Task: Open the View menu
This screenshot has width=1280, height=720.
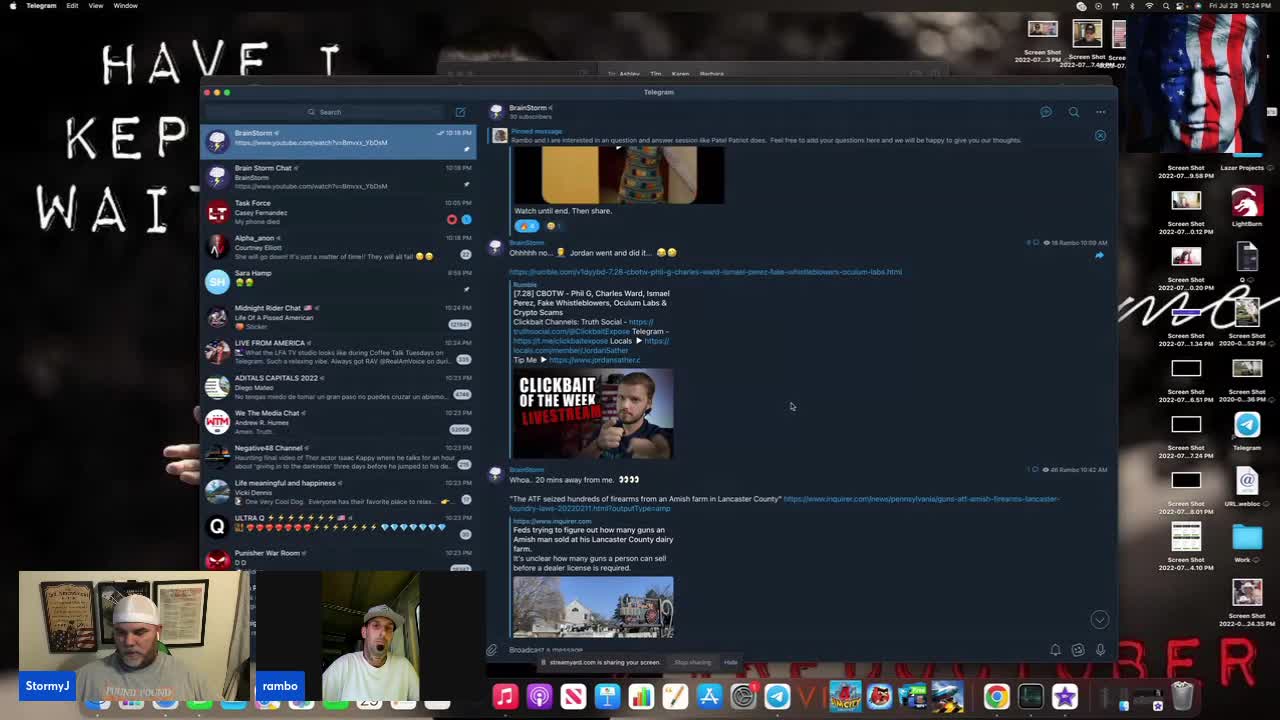Action: pyautogui.click(x=96, y=6)
